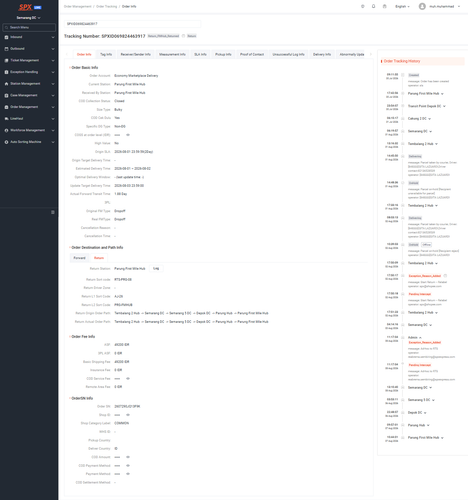Reveal the COD Payment Method value
This screenshot has height=500, width=468.
coord(128,466)
